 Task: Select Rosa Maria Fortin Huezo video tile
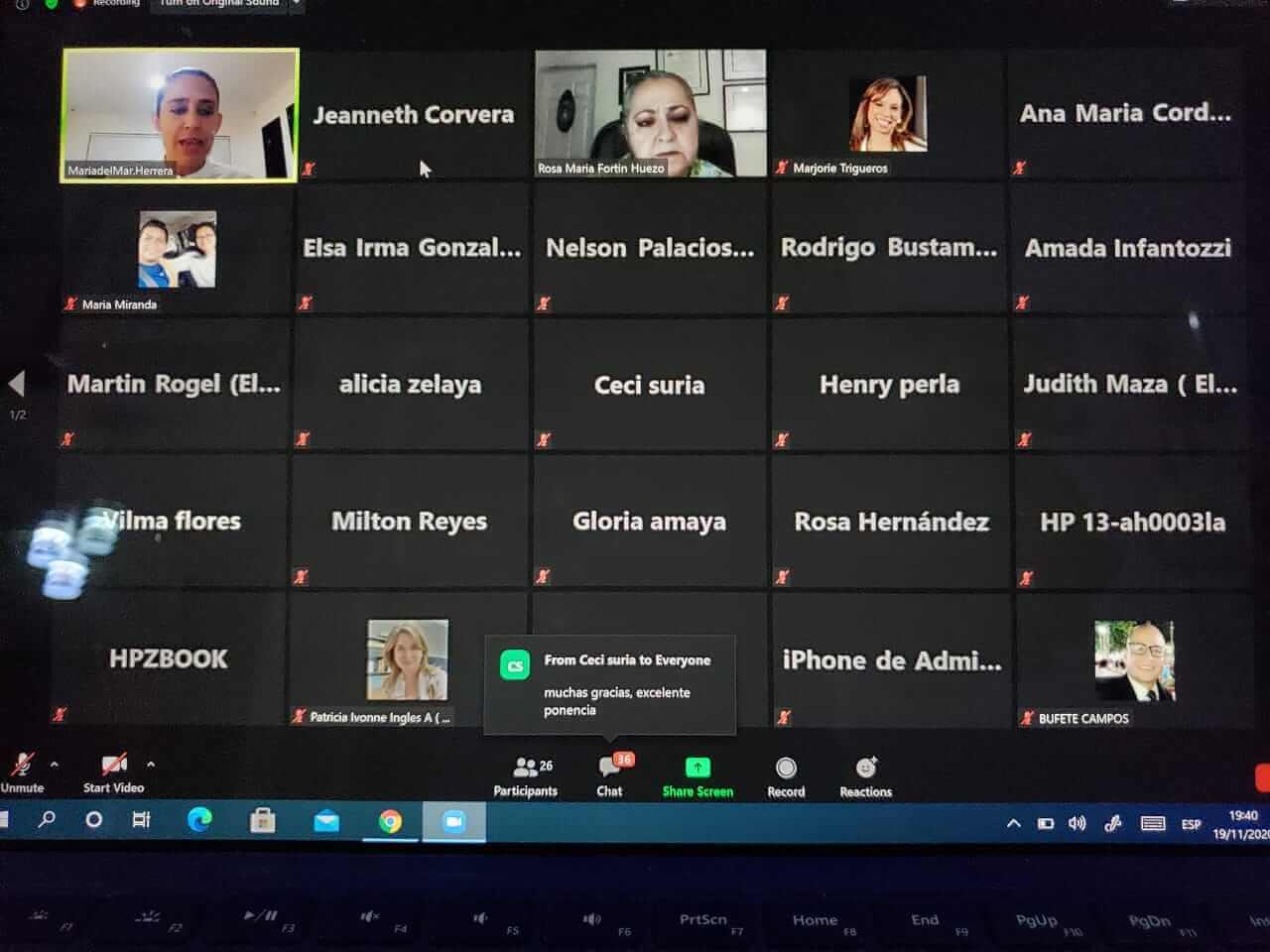(651, 113)
